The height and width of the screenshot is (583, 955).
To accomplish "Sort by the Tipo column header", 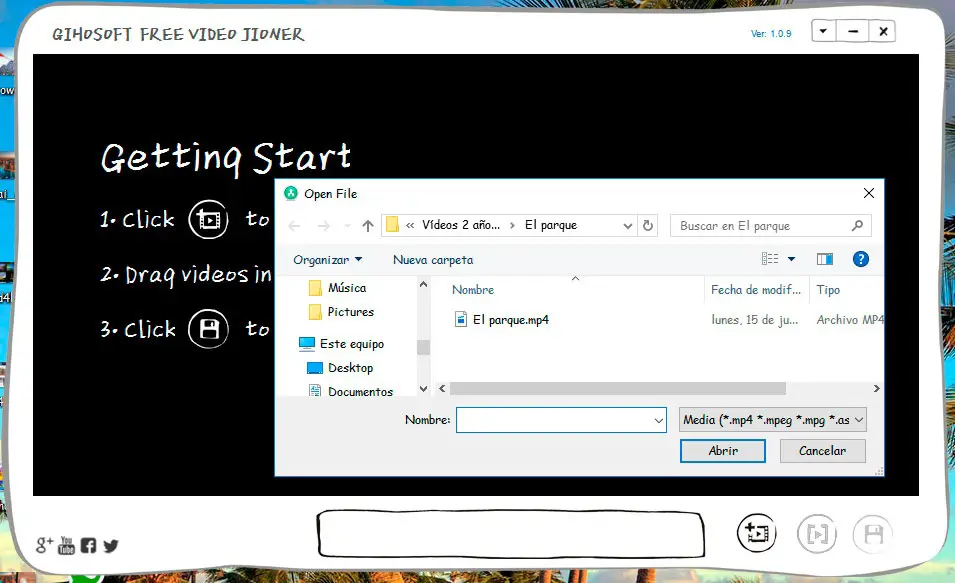I will click(x=828, y=290).
